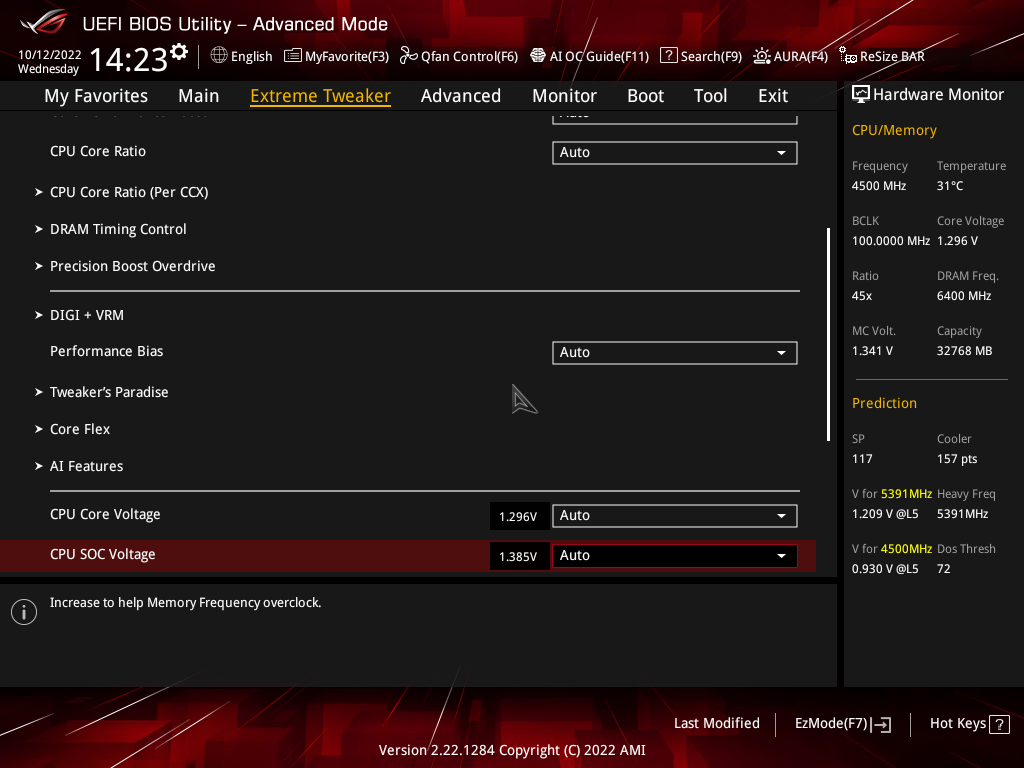Click the 10/12/2022 date text
This screenshot has height=768, width=1024.
50,55
